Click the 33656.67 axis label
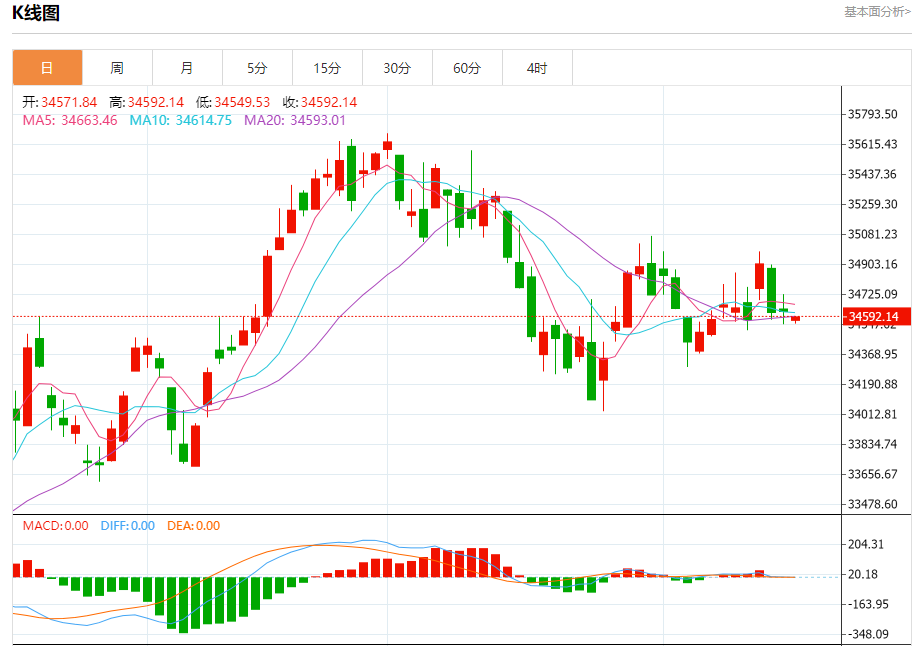Screen dimensions: 921x646 pyautogui.click(x=873, y=474)
